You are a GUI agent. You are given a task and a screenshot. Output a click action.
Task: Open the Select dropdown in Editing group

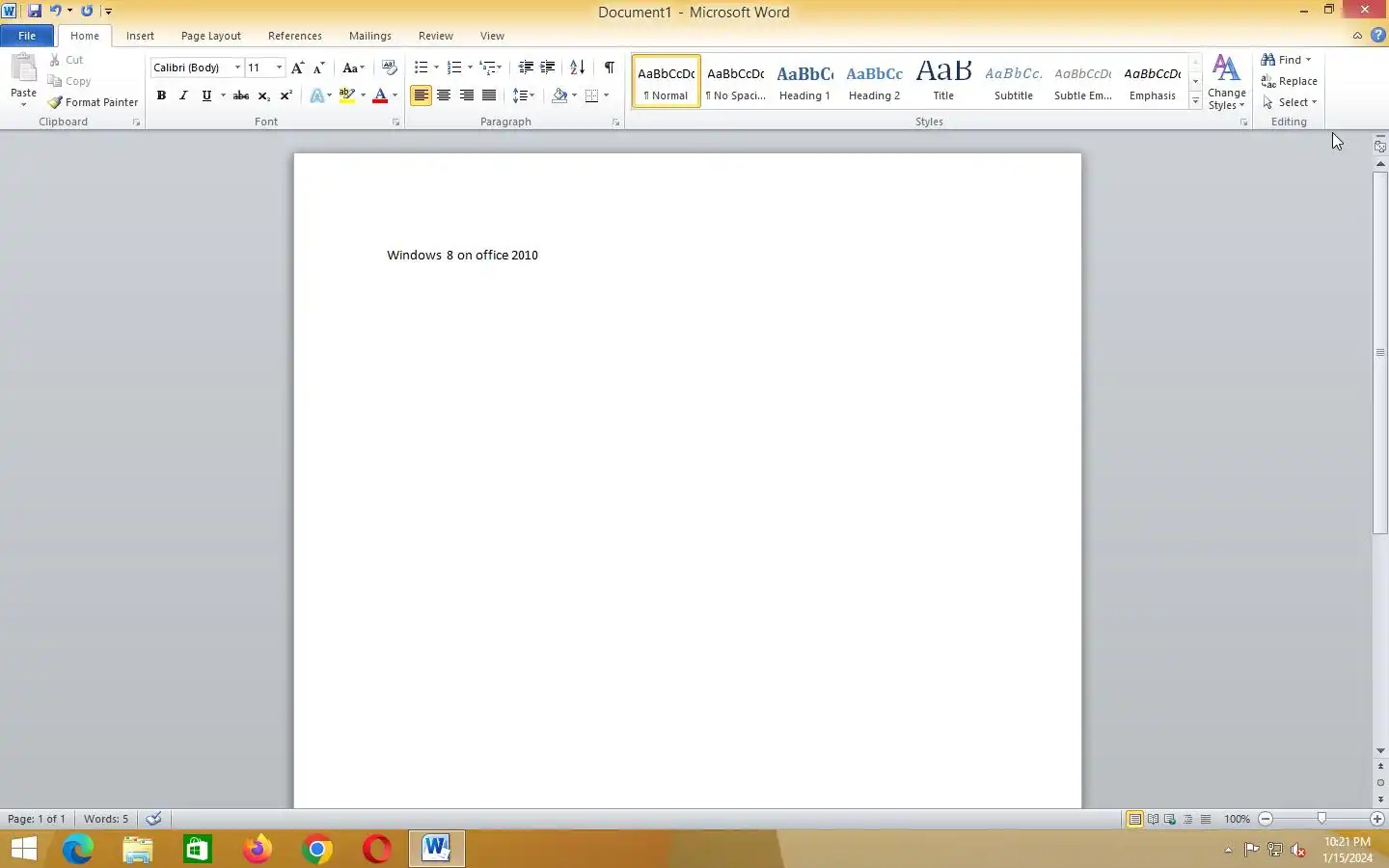point(1290,102)
